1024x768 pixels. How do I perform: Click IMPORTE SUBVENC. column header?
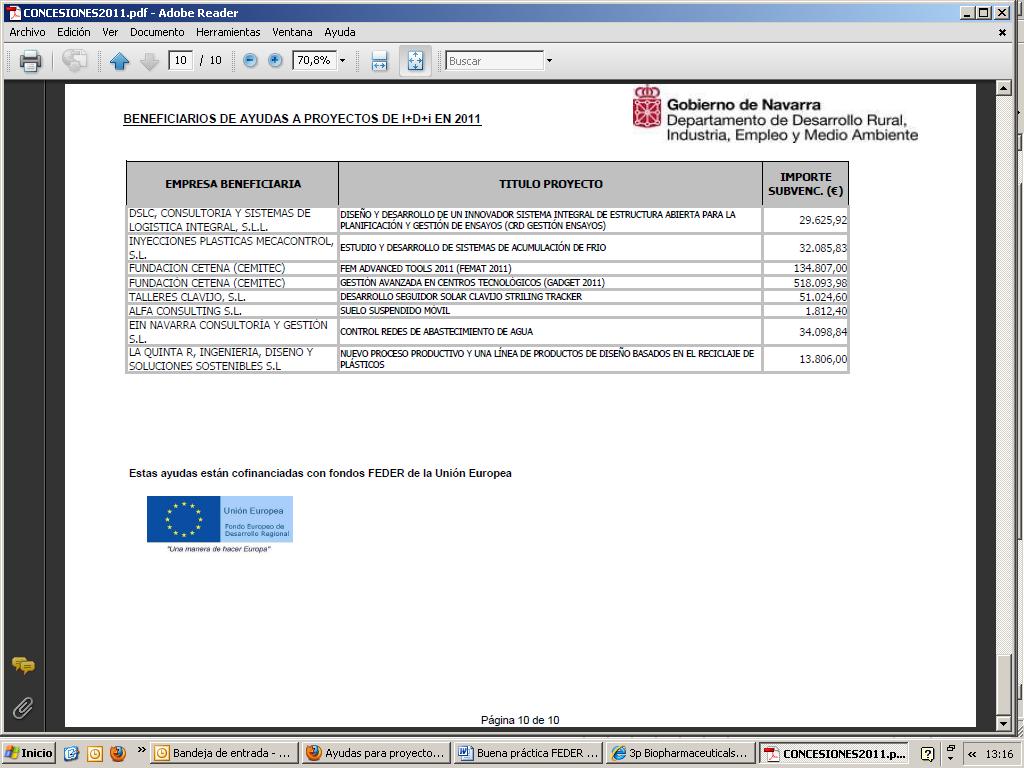tap(806, 184)
